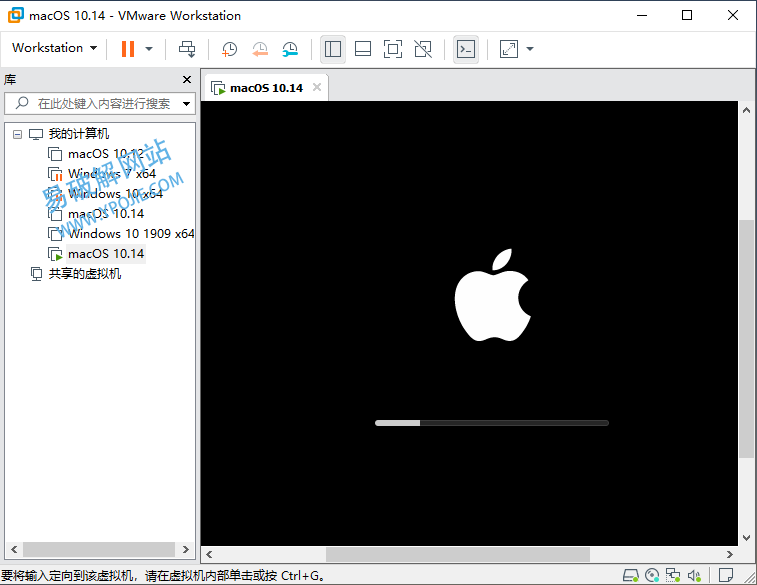This screenshot has width=757, height=585.
Task: Open stretch display options dropdown
Action: (x=530, y=49)
